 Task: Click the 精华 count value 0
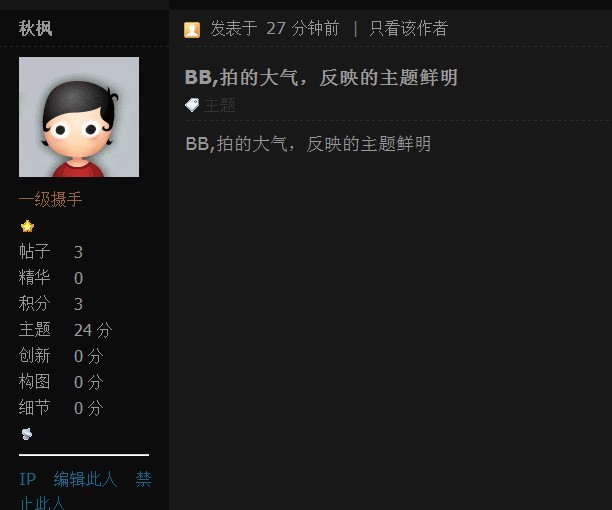(x=78, y=278)
